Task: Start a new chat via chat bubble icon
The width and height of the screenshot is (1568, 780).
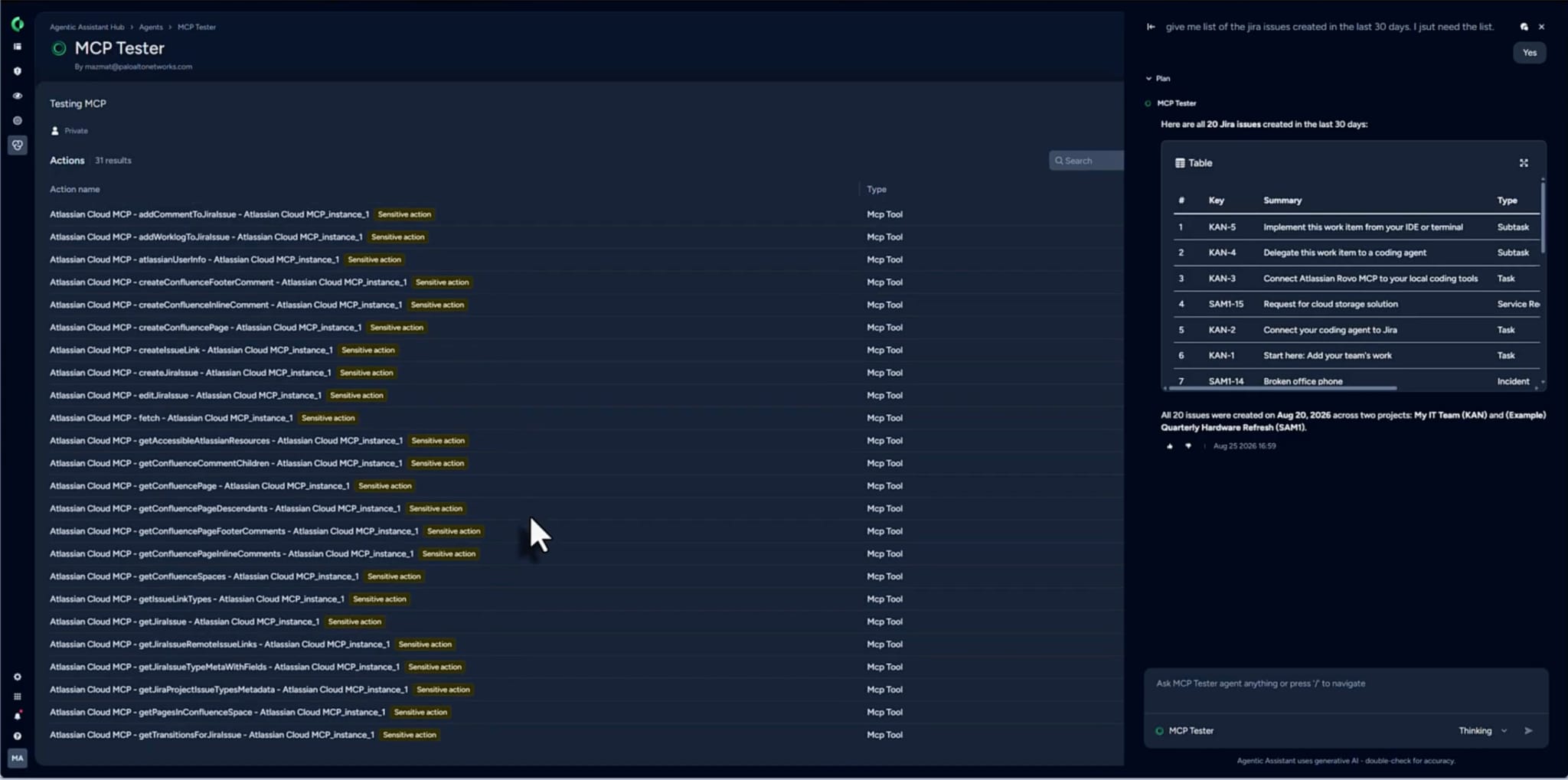Action: point(1524,27)
